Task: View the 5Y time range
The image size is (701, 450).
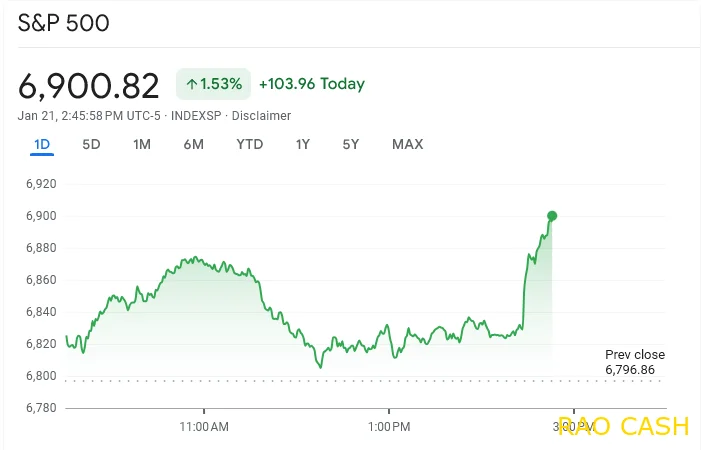Action: click(x=350, y=144)
